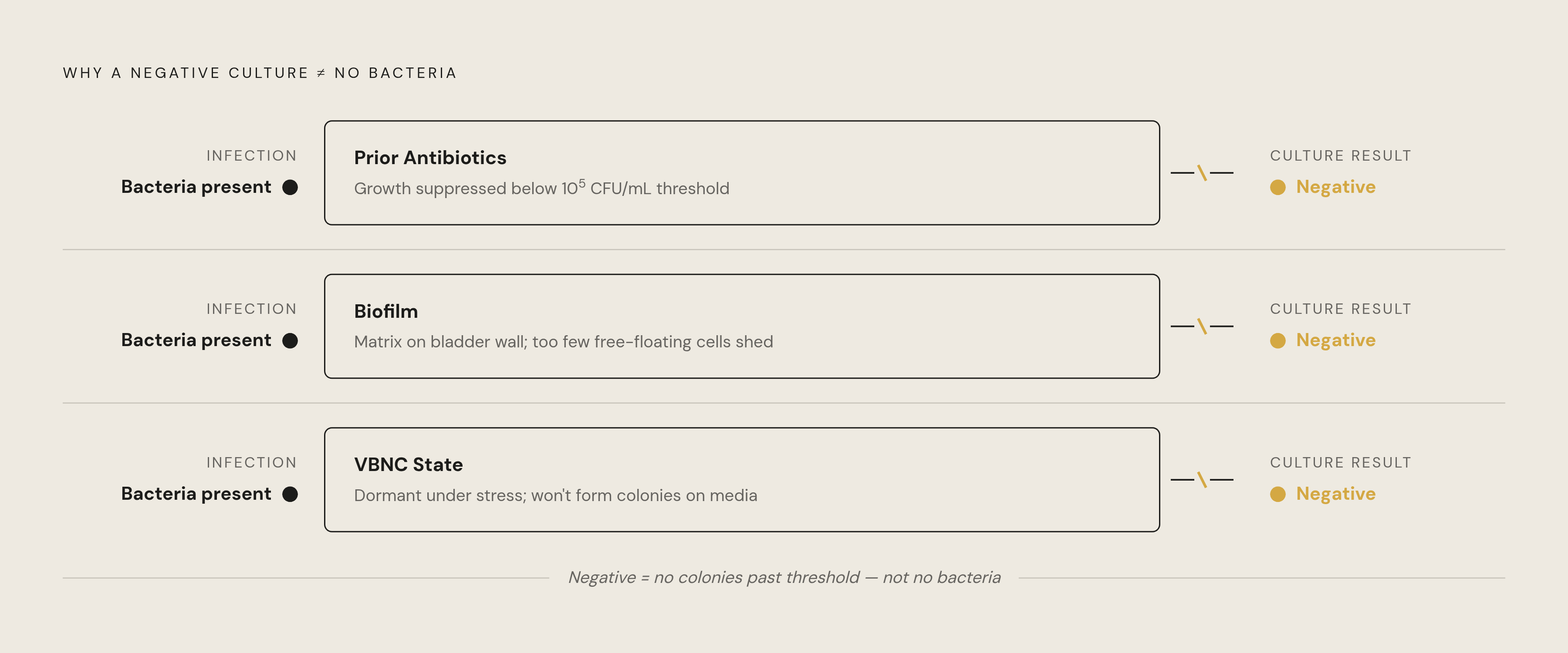Click the gold dot beside first Negative result
The image size is (1568, 653).
(x=1277, y=187)
